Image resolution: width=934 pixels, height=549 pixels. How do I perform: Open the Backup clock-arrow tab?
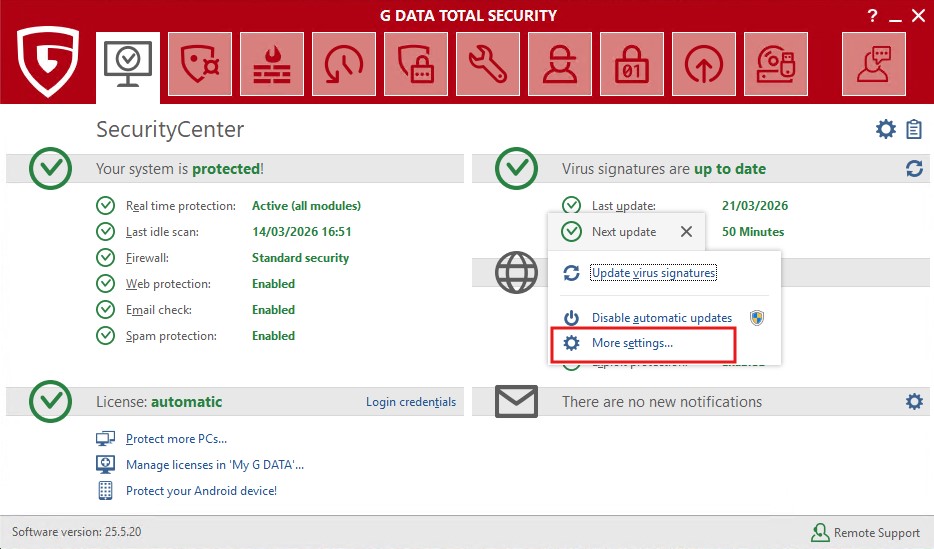click(x=344, y=64)
